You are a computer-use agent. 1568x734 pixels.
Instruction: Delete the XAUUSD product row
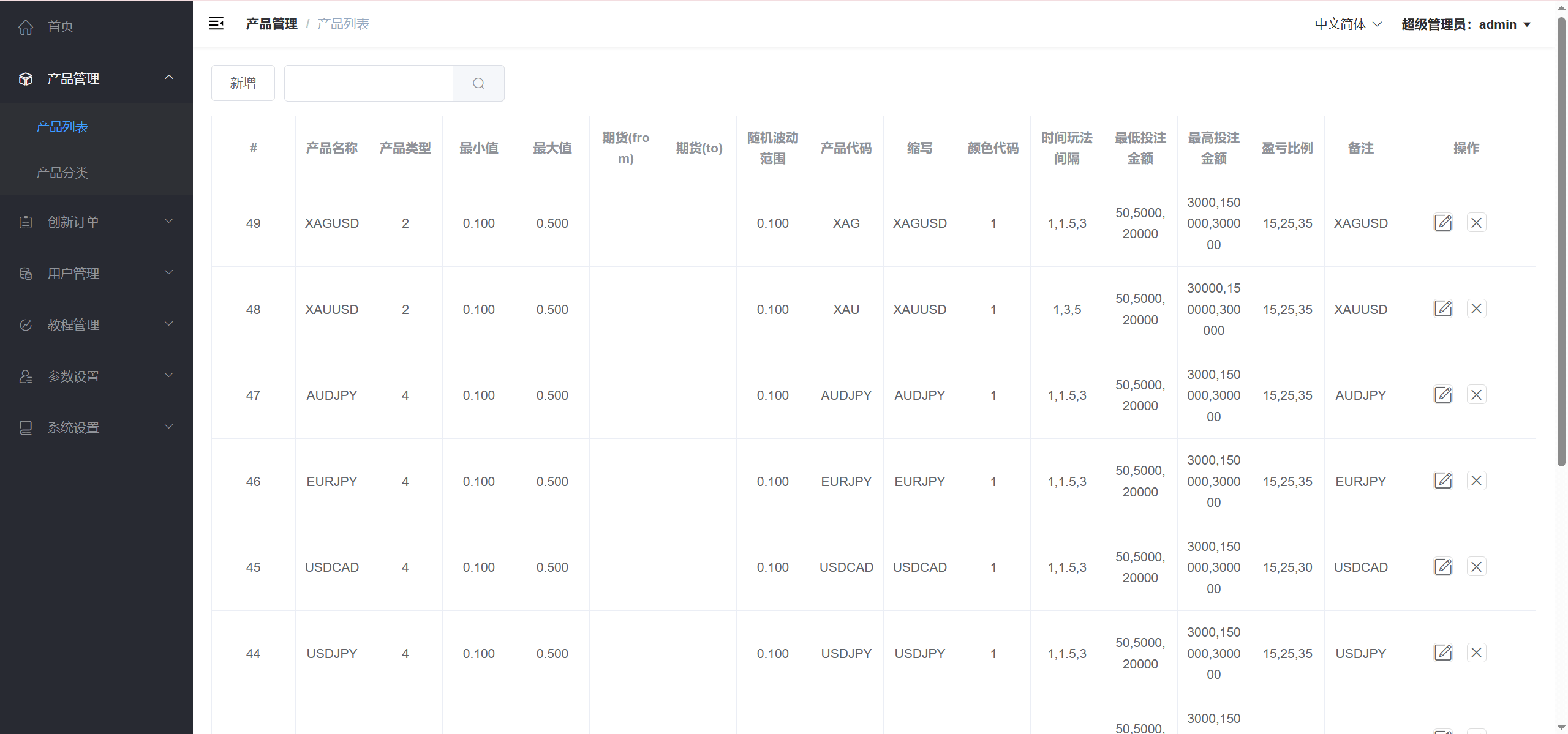1476,309
